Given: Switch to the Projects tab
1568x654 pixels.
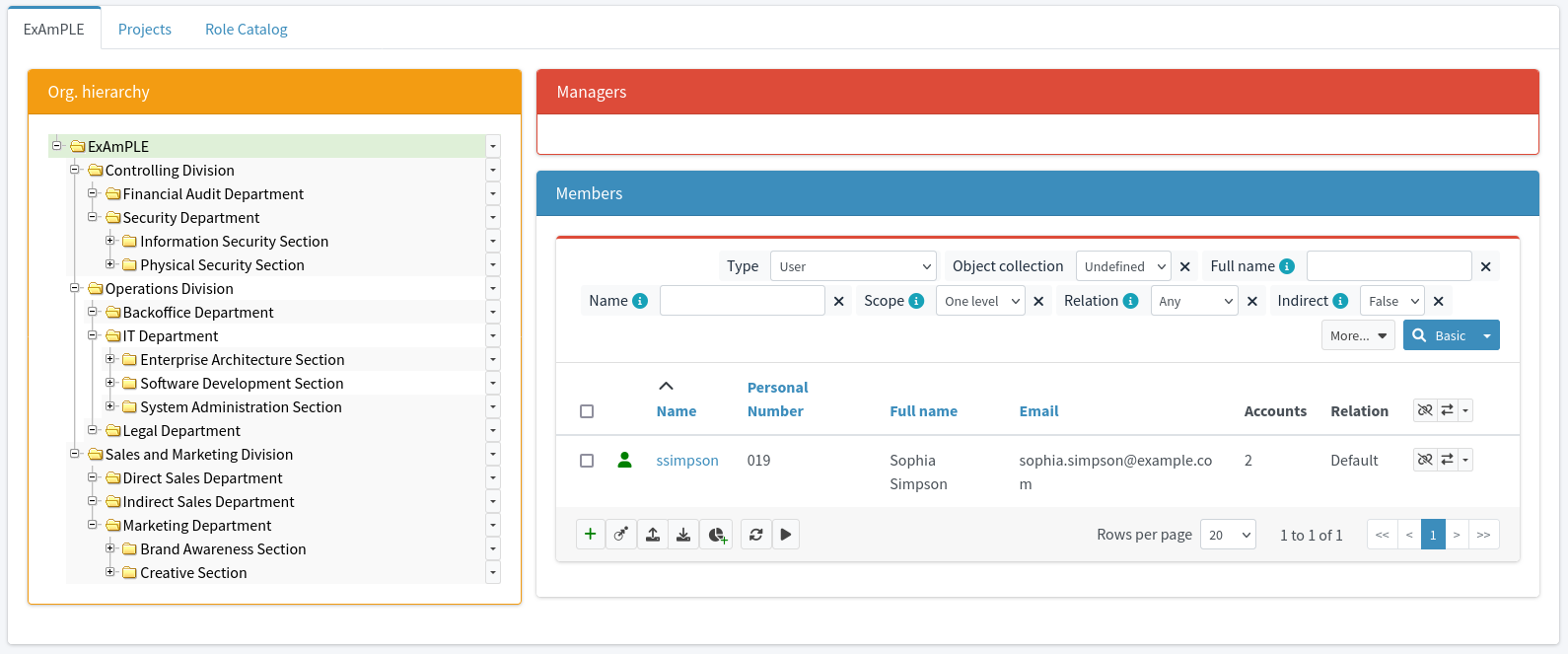Looking at the screenshot, I should coord(145,30).
